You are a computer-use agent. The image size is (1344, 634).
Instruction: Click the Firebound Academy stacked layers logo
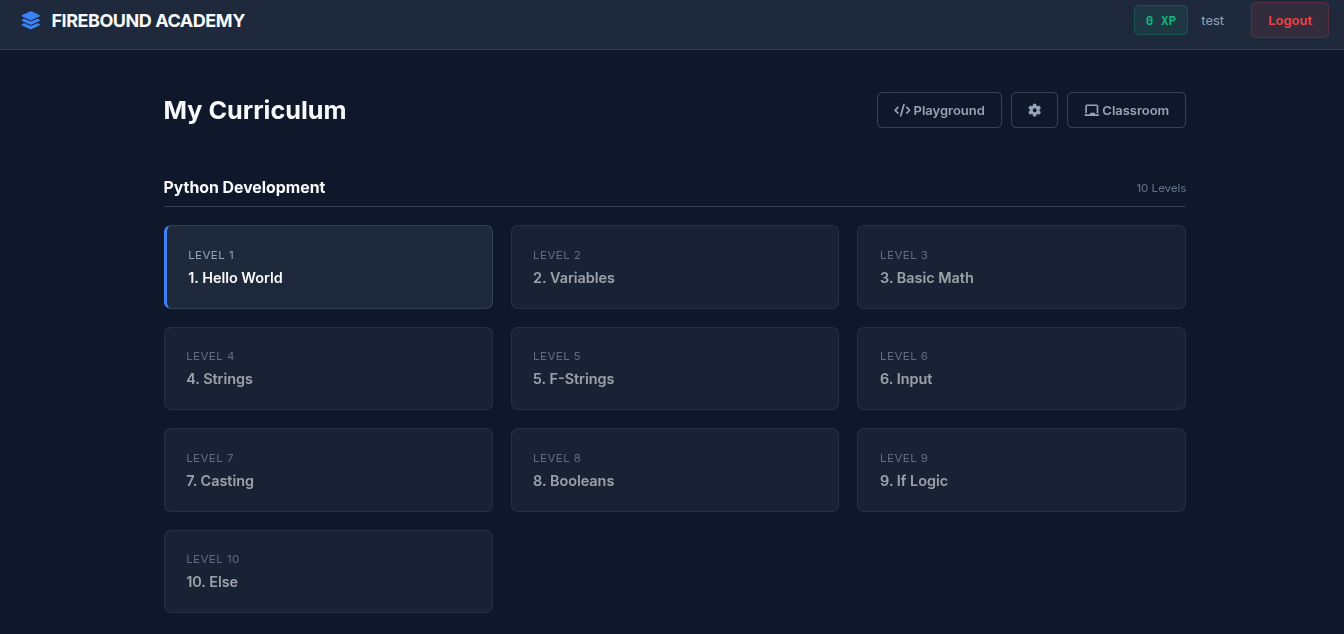(x=31, y=20)
